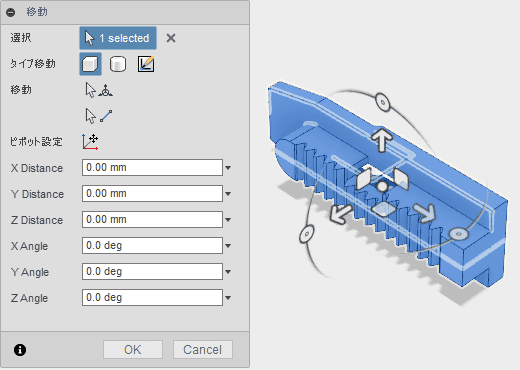Open Z Angle dropdown arrow
Viewport: 520px width, 370px height.
228,298
